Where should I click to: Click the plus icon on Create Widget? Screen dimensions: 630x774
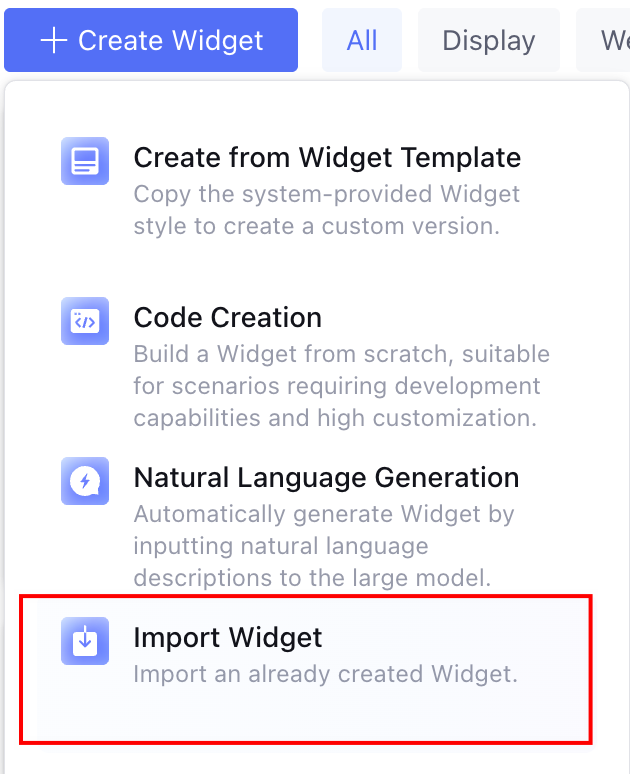tap(54, 40)
